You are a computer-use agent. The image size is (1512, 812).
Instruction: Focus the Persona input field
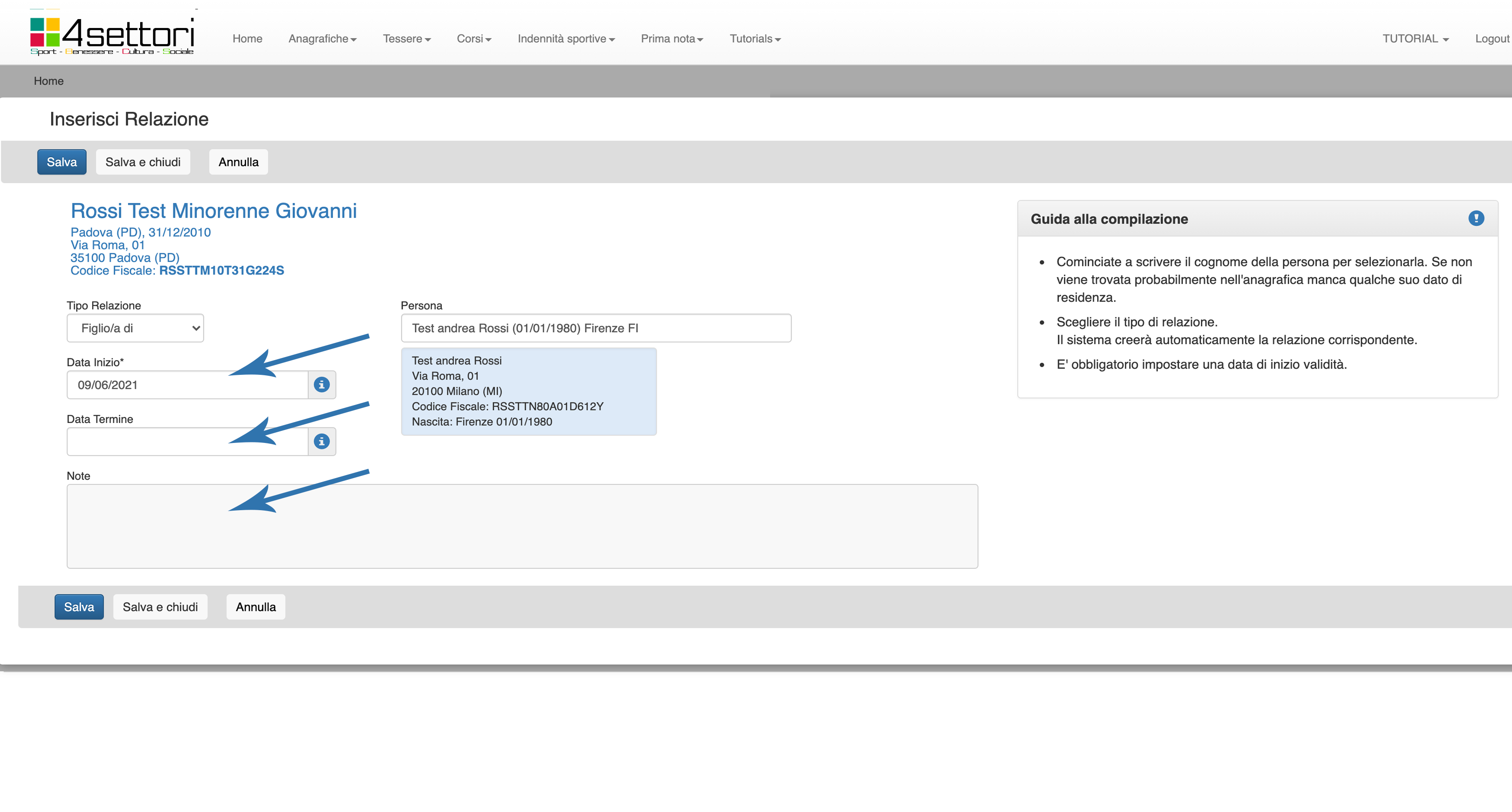pos(595,328)
